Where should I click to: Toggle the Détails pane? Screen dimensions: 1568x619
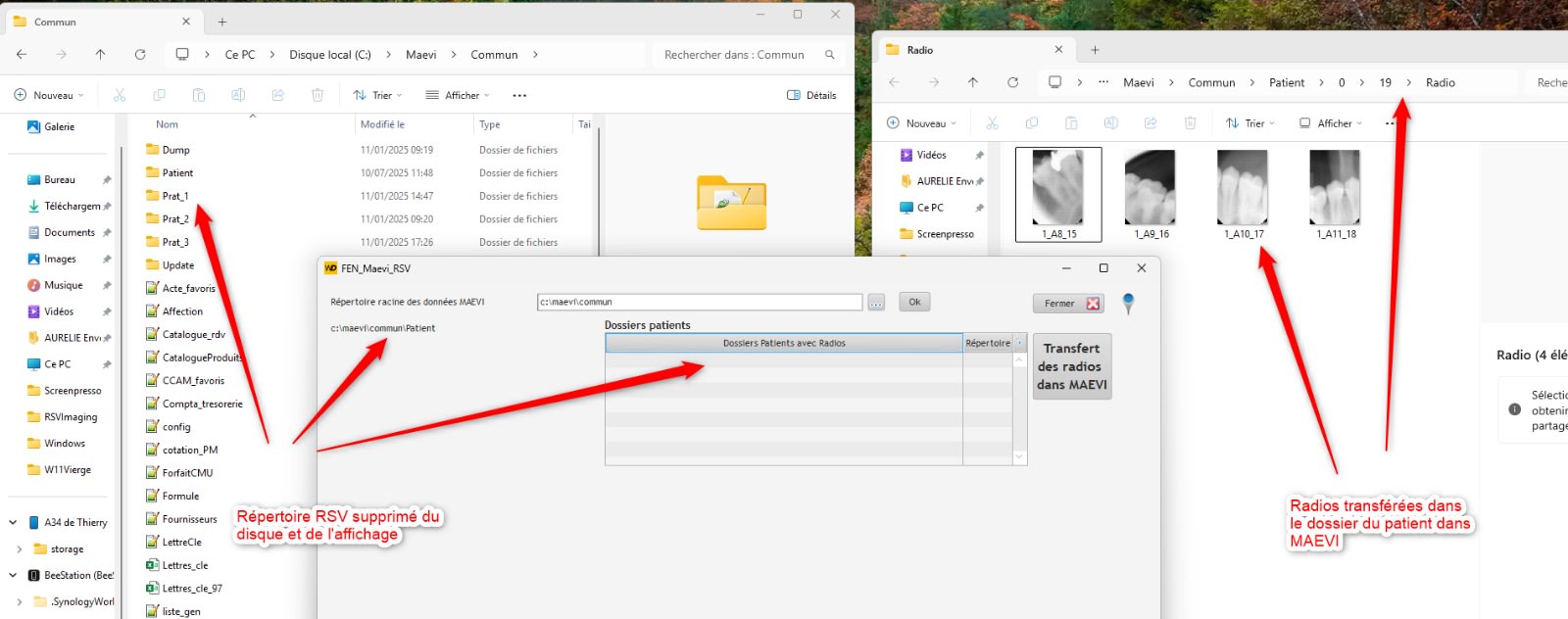click(x=811, y=95)
